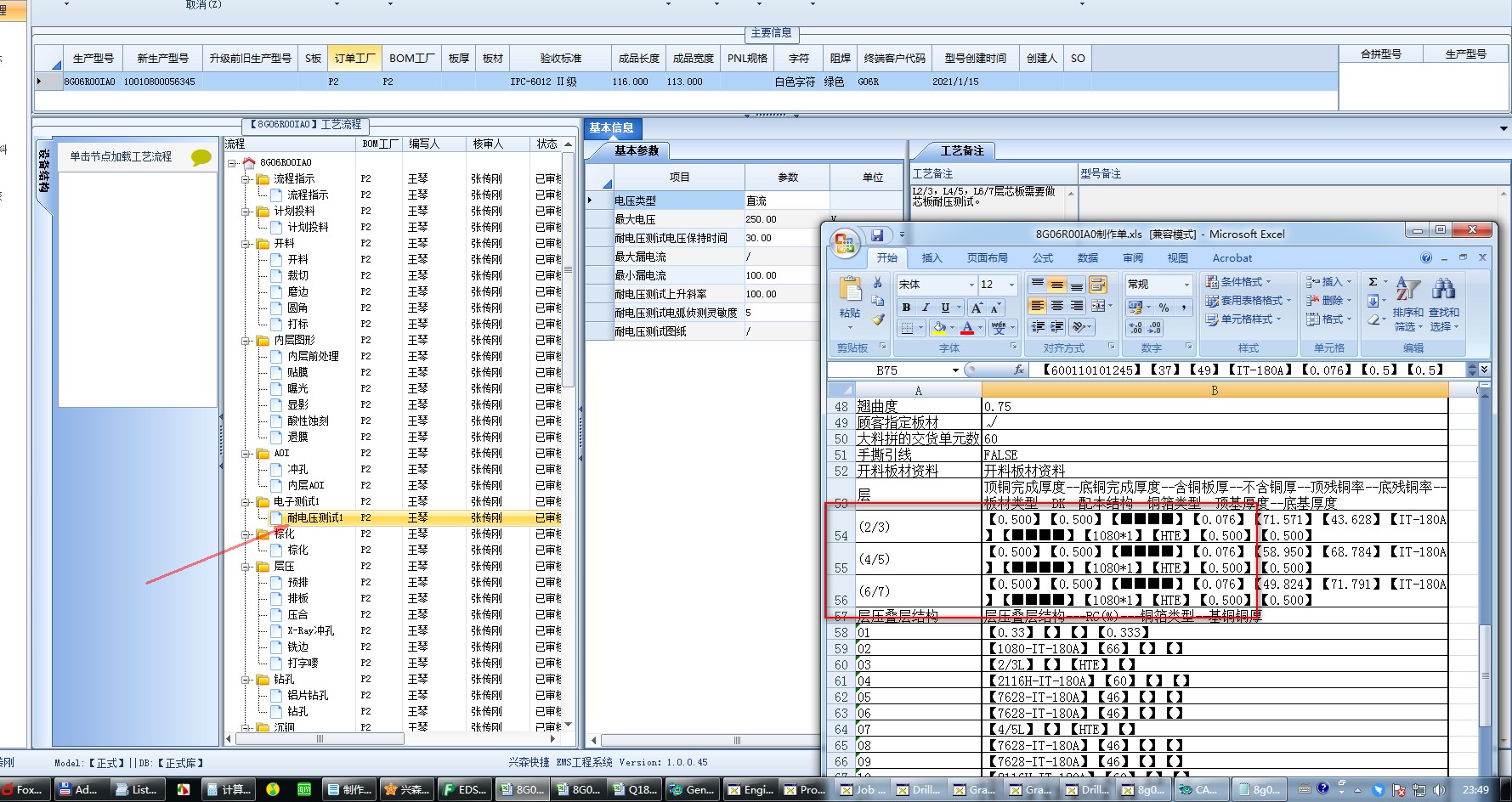Open the Cell Styles (单元格样式) dropdown
Viewport: 1512px width, 802px height.
[x=1243, y=319]
